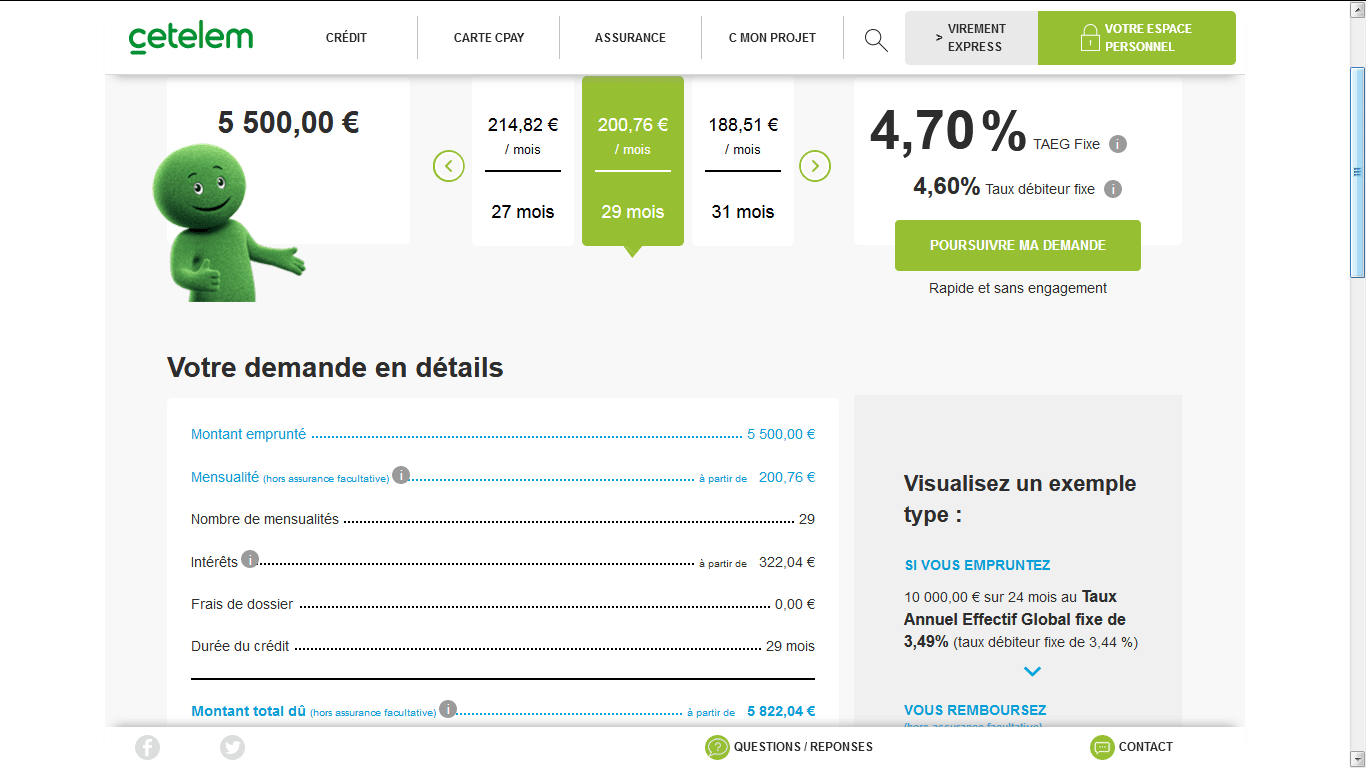Click the 5 500,00 € amount field
This screenshot has width=1366, height=768.
coord(288,123)
